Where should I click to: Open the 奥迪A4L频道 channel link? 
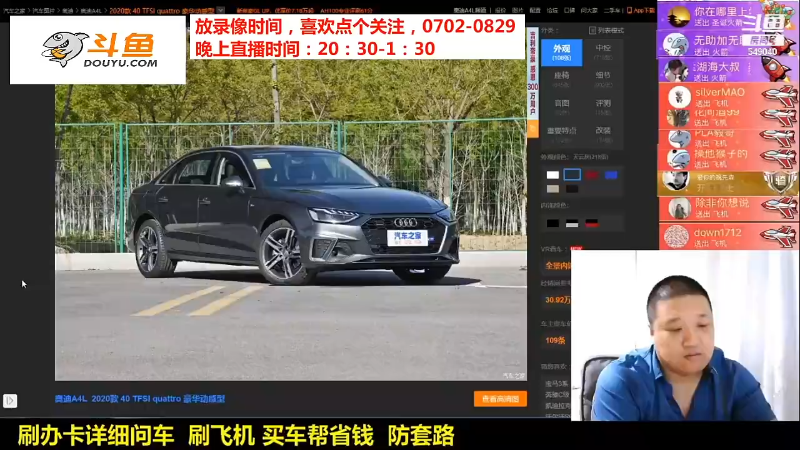point(469,10)
